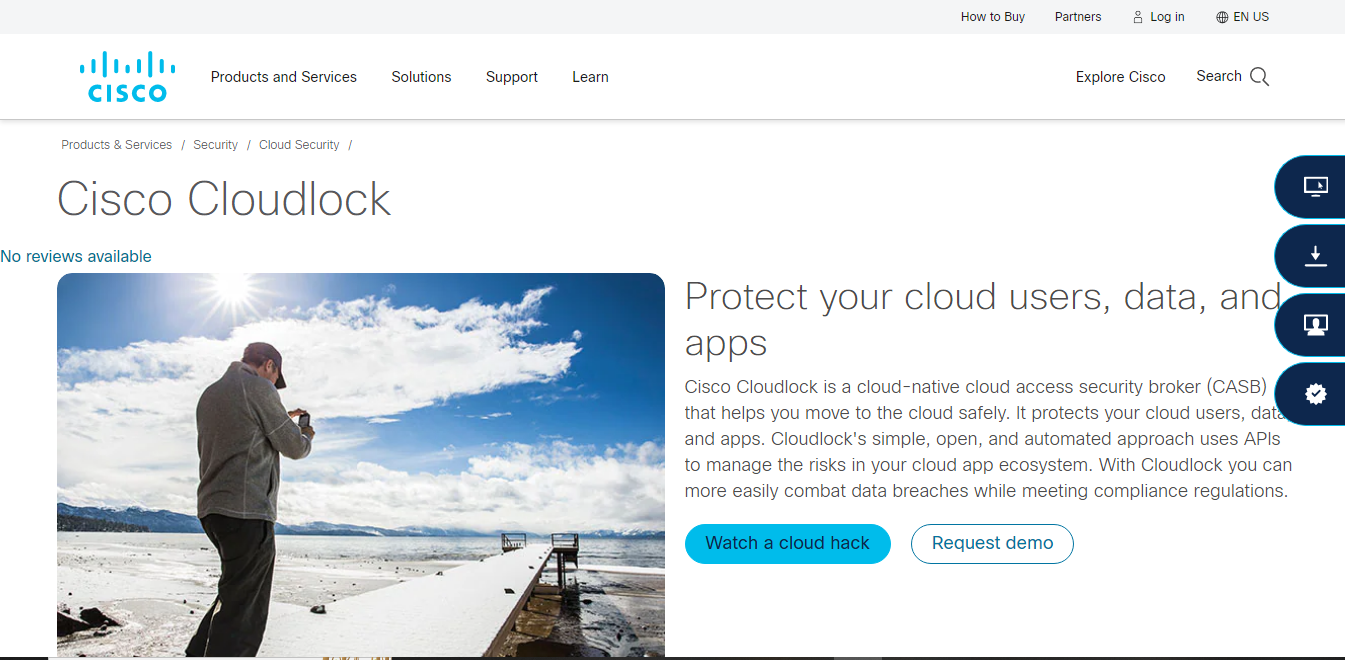This screenshot has height=660, width=1345.
Task: Click the Protect your cloud users heading
Action: tap(982, 319)
